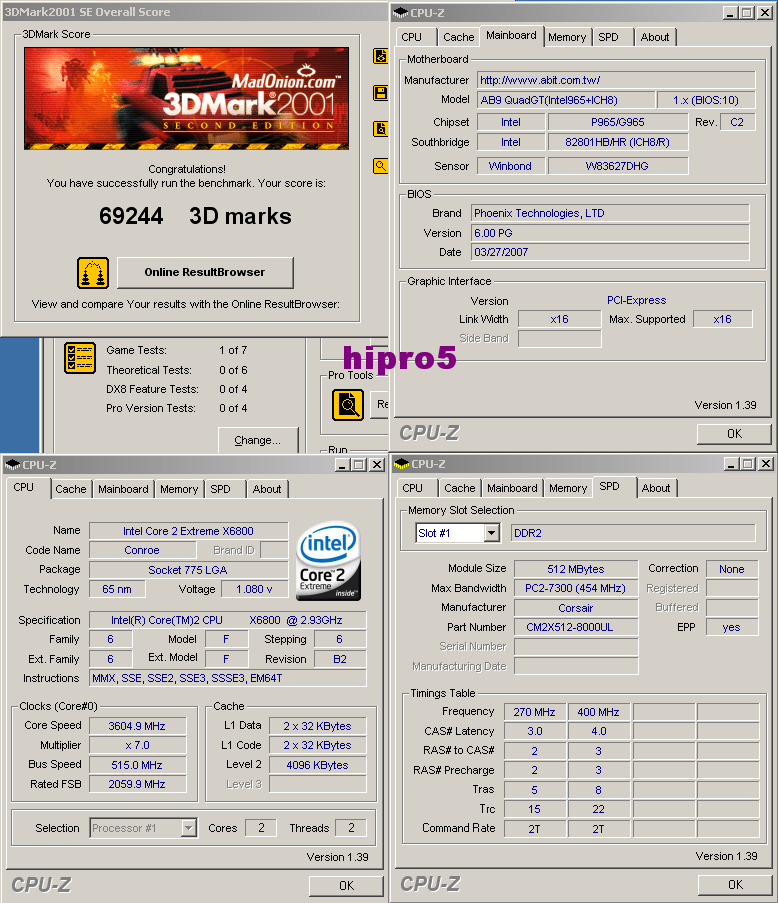Click the Bus Speed 515.0 MHz value
Image resolution: width=778 pixels, height=903 pixels.
click(x=137, y=765)
